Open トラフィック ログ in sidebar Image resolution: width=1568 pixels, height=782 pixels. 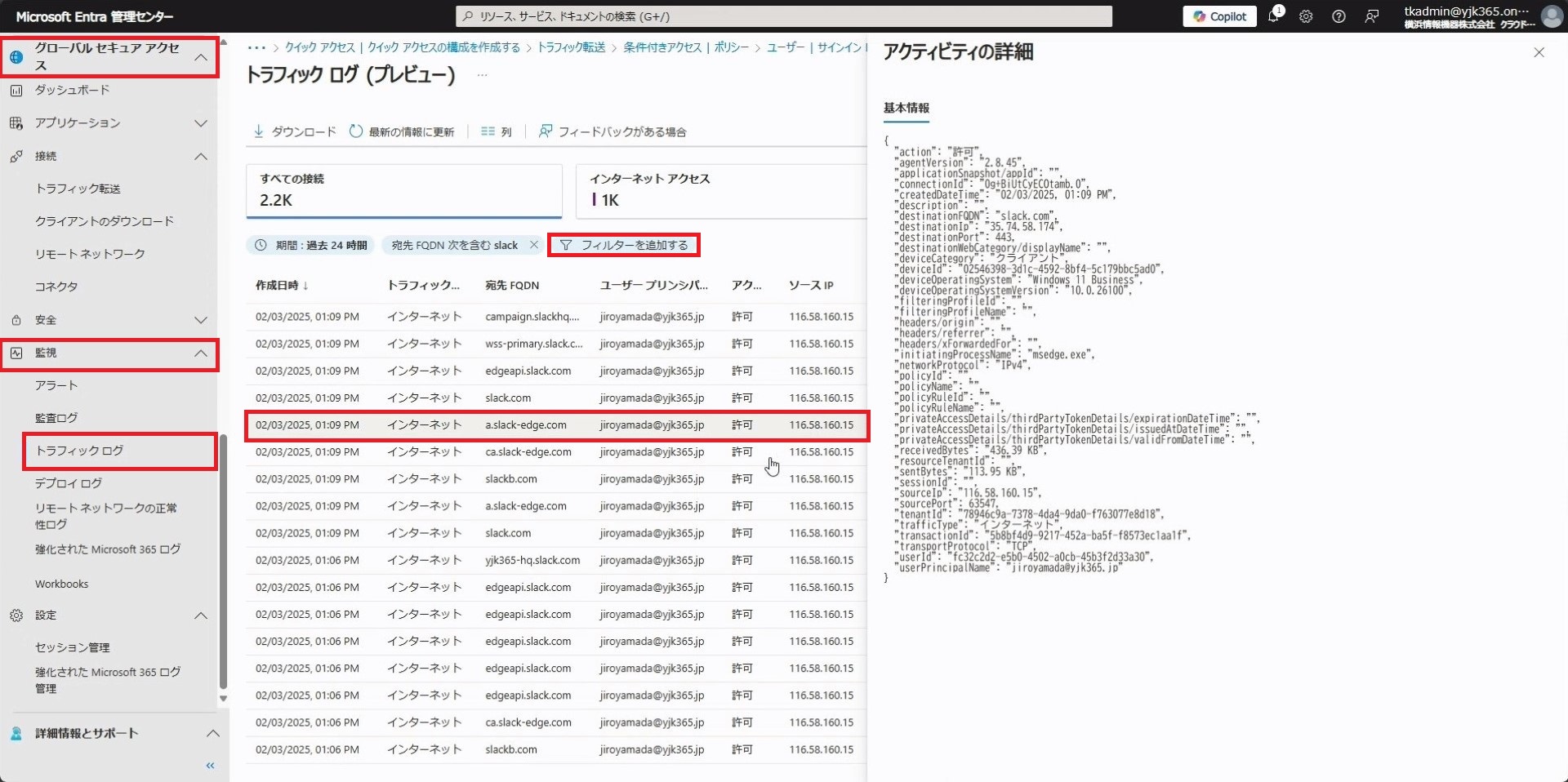79,451
